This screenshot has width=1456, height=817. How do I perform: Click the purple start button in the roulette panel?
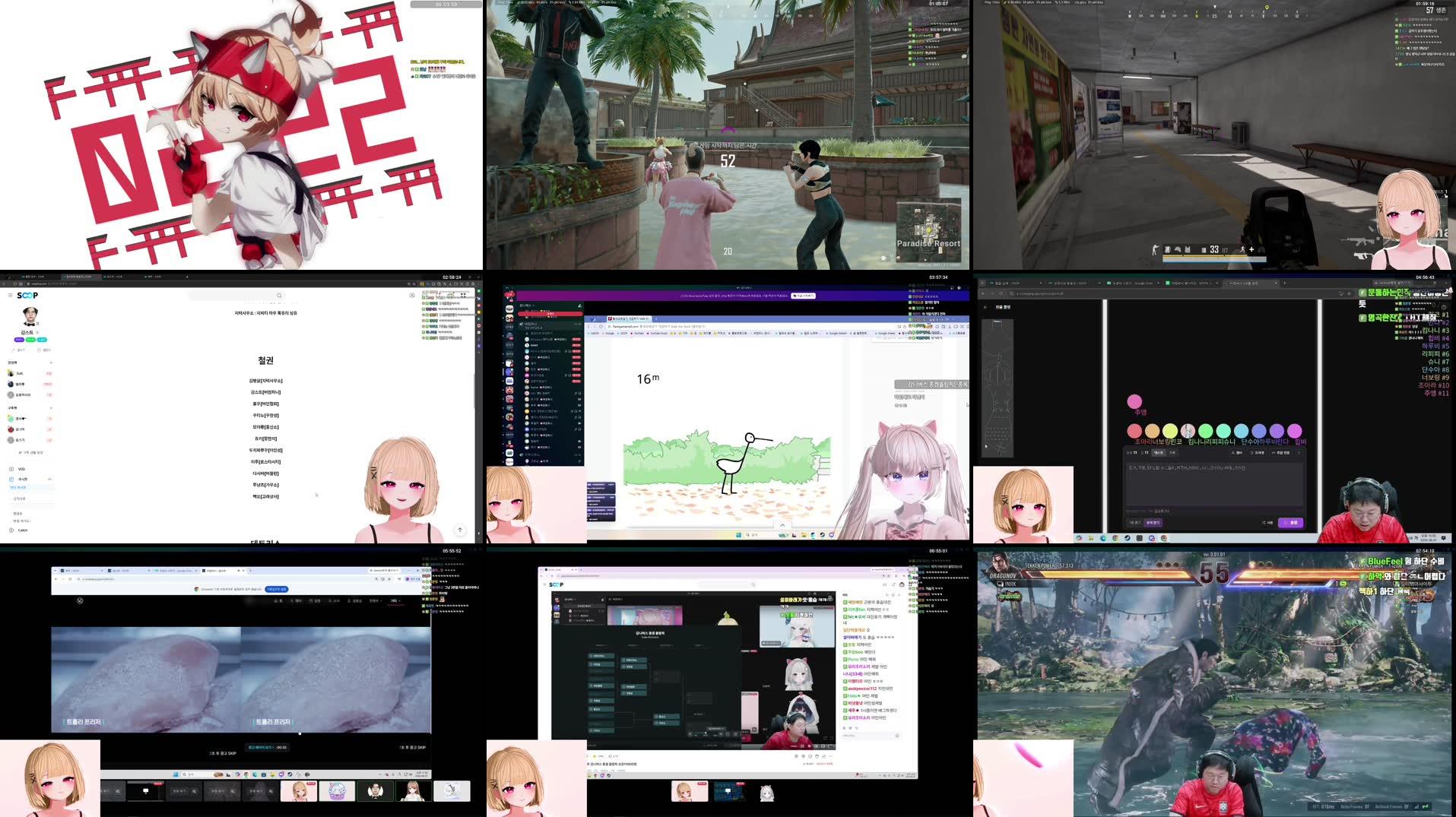click(x=1291, y=523)
